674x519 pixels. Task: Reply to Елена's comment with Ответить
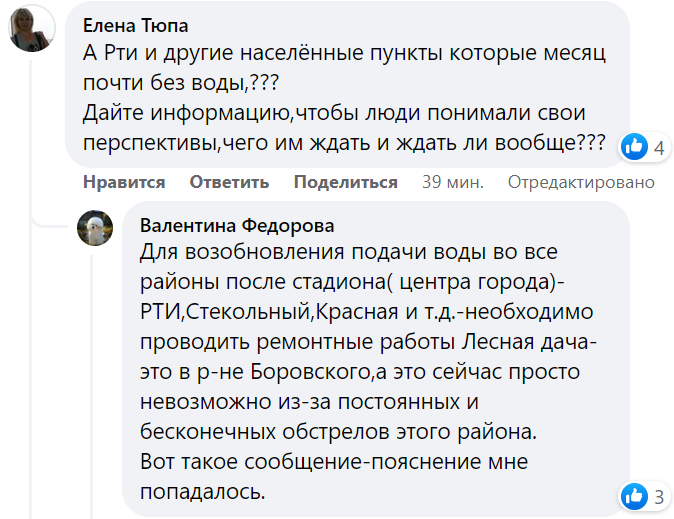click(x=229, y=182)
